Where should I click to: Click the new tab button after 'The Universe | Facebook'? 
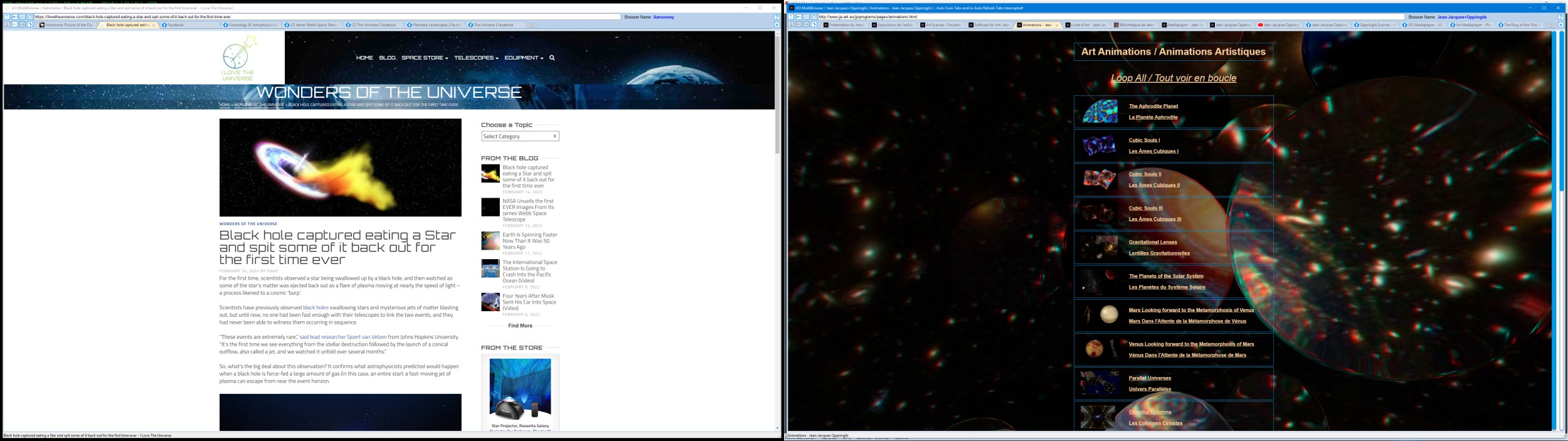pyautogui.click(x=532, y=25)
